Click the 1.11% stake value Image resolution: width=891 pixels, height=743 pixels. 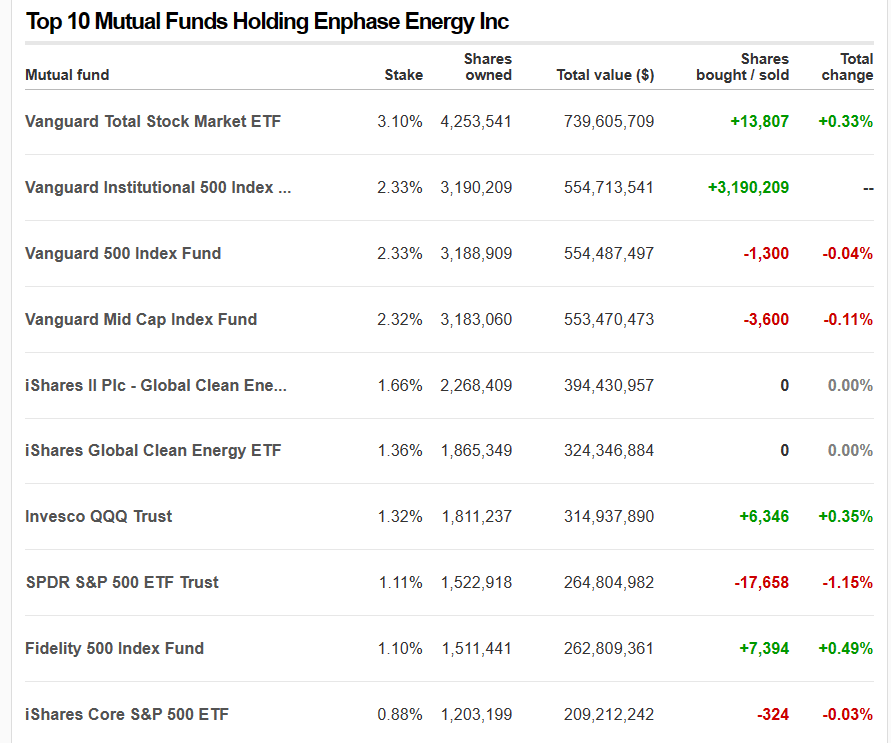tap(401, 582)
